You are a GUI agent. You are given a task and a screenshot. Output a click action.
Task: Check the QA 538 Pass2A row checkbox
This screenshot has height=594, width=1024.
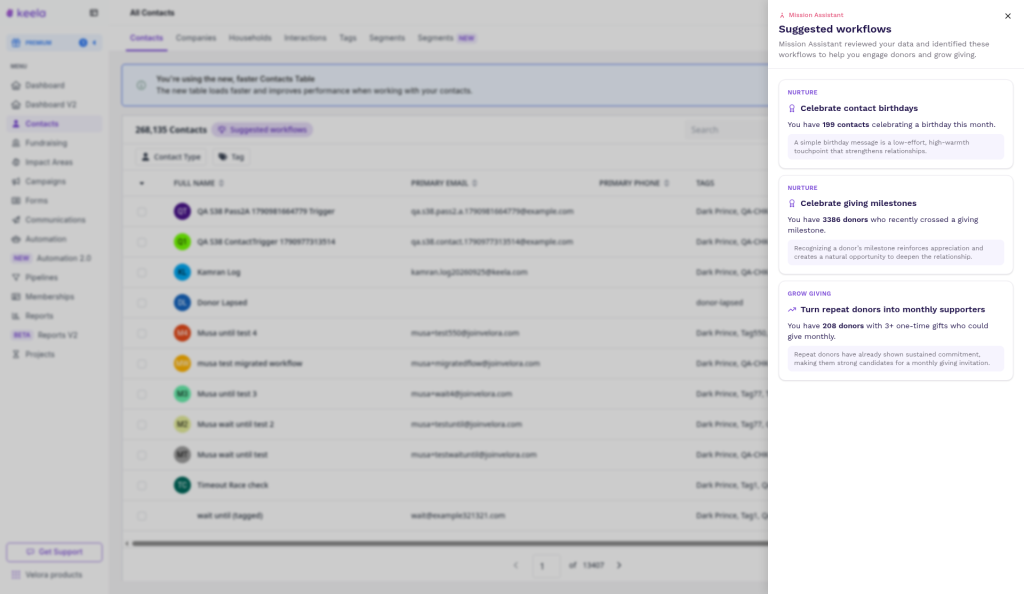tap(142, 211)
